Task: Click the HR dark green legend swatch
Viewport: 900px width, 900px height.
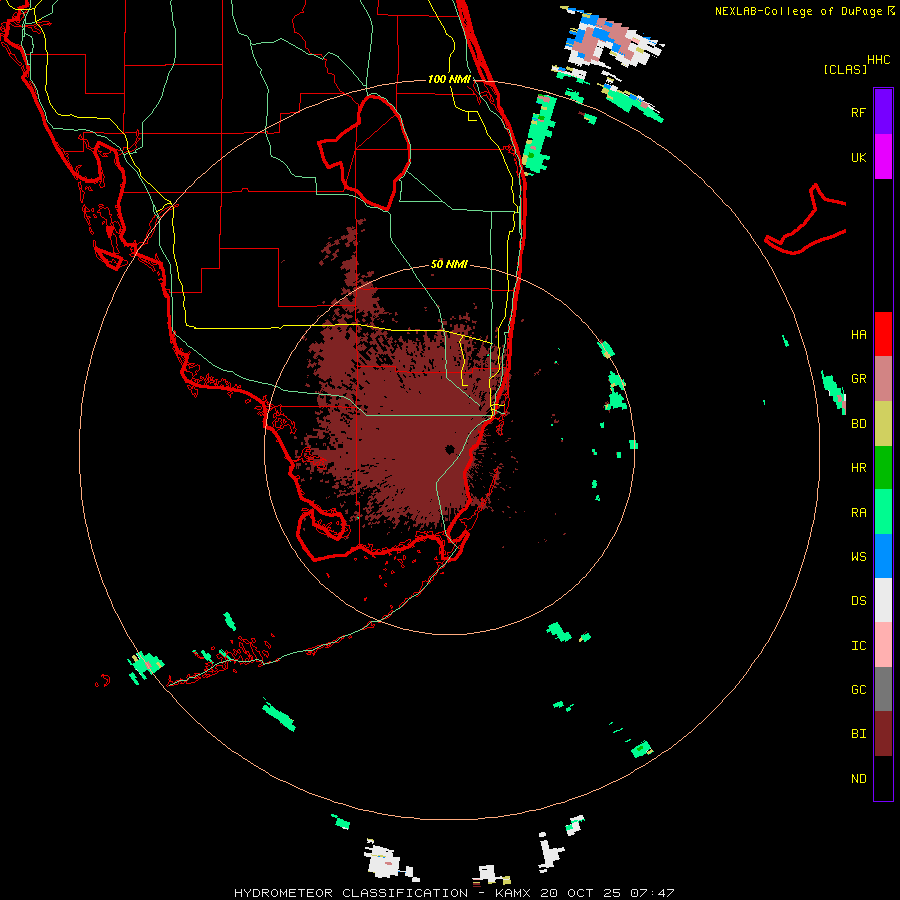Action: click(x=883, y=468)
